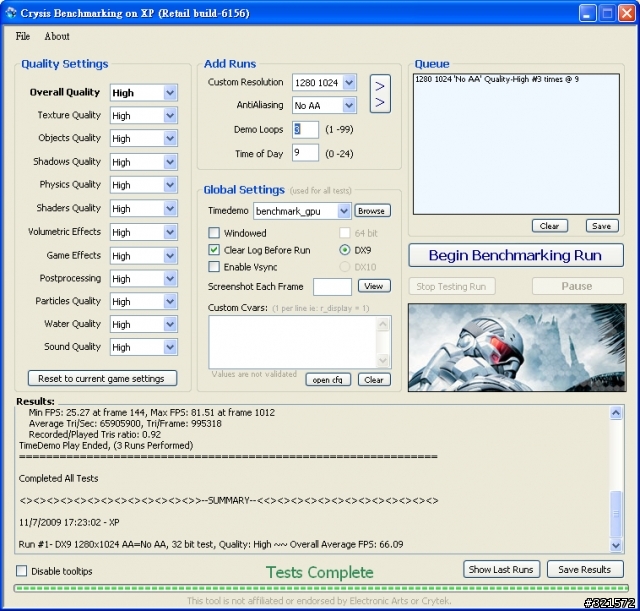Click Show Last Runs
The width and height of the screenshot is (640, 611).
tap(501, 569)
